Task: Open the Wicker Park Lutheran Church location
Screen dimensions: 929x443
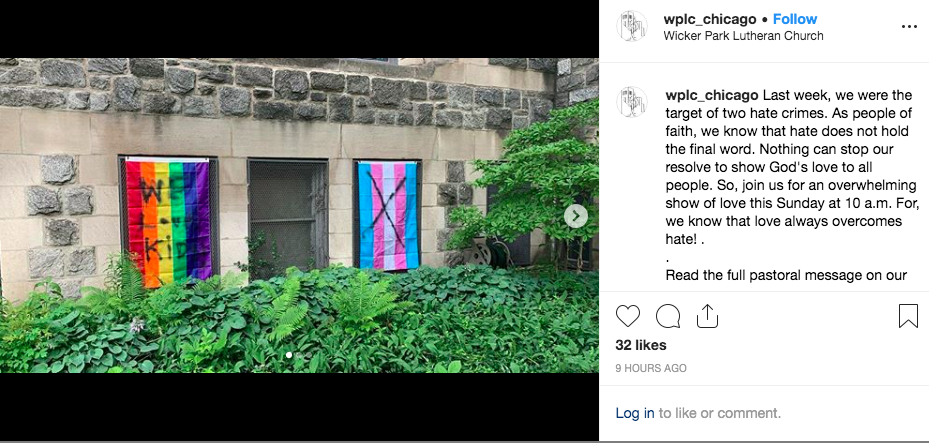Action: tap(744, 36)
